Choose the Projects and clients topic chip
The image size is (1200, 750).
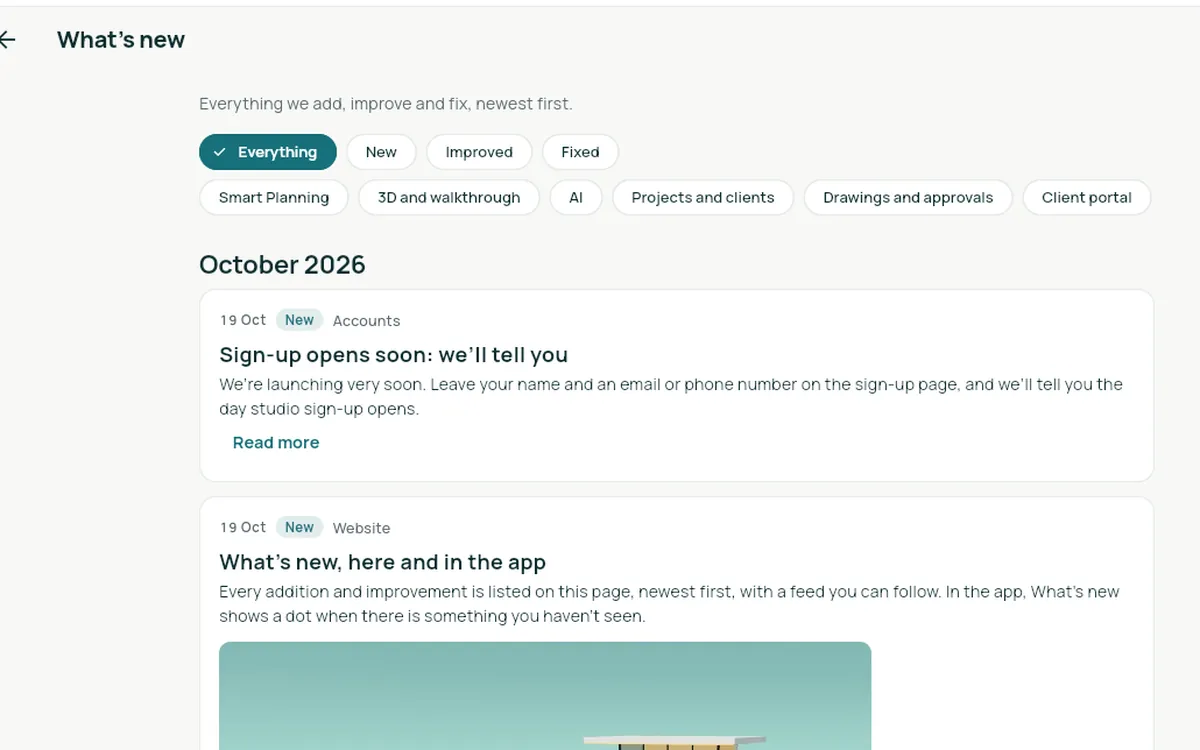(703, 197)
